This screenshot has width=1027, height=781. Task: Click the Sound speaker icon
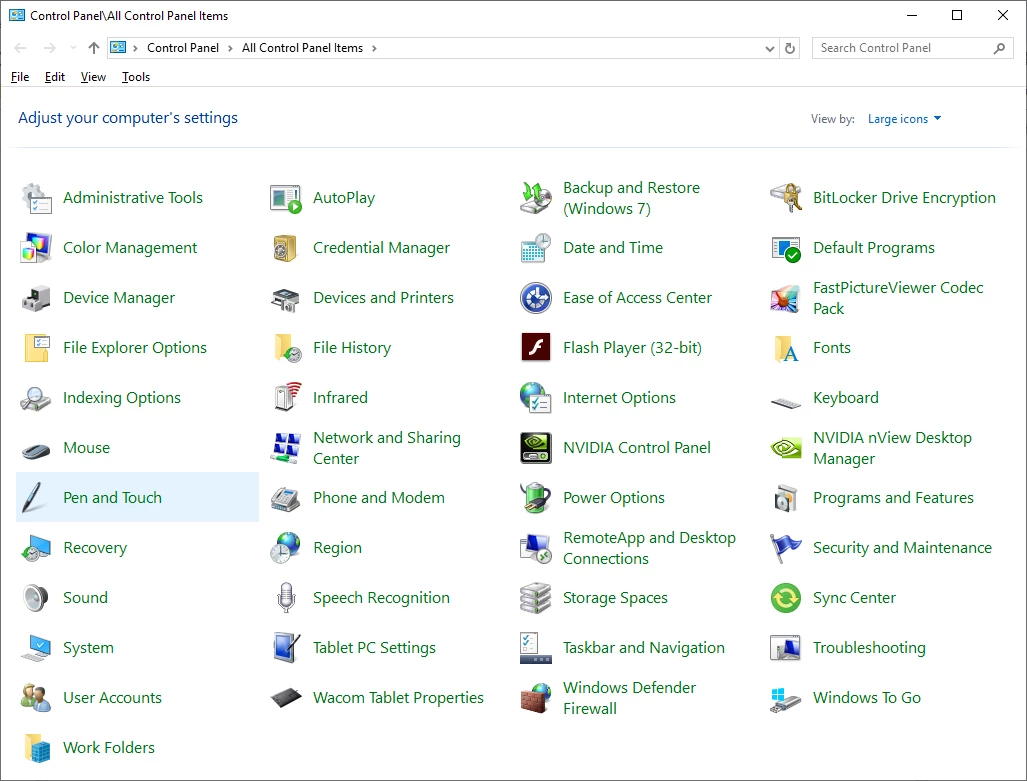point(36,598)
